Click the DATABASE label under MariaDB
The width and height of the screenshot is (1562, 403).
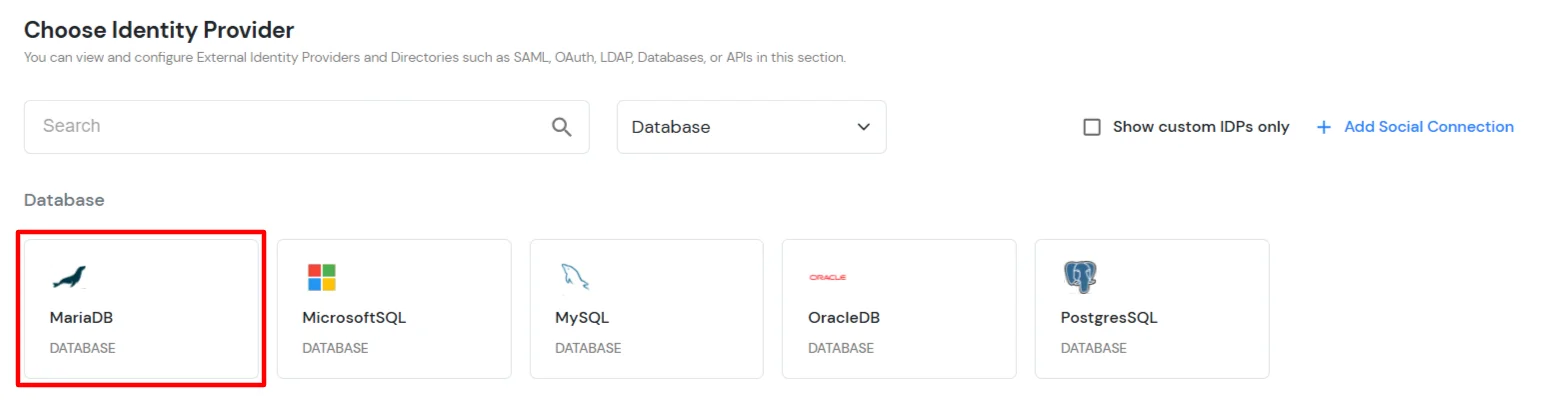pyautogui.click(x=83, y=349)
